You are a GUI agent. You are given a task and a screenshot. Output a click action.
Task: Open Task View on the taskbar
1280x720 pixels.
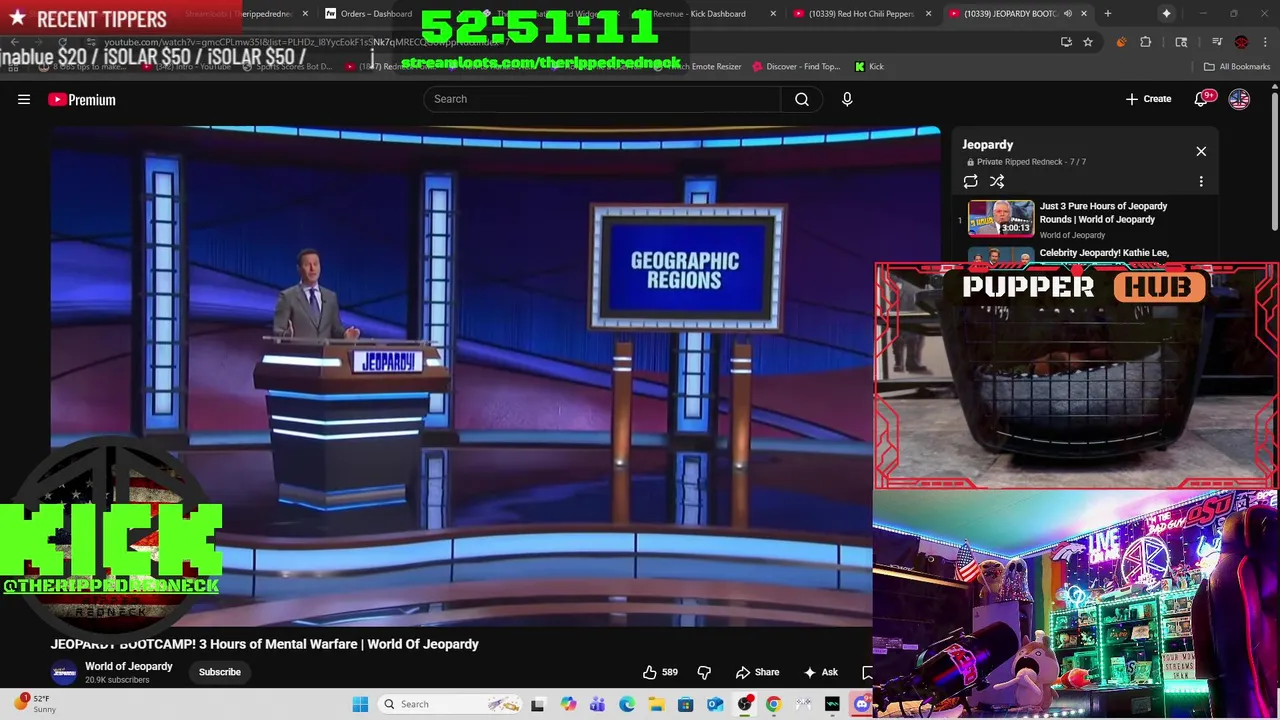point(538,704)
